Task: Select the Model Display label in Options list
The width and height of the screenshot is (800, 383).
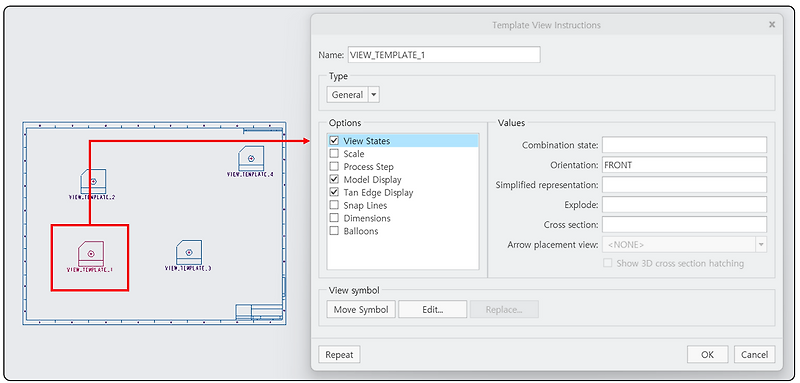Action: tap(372, 180)
